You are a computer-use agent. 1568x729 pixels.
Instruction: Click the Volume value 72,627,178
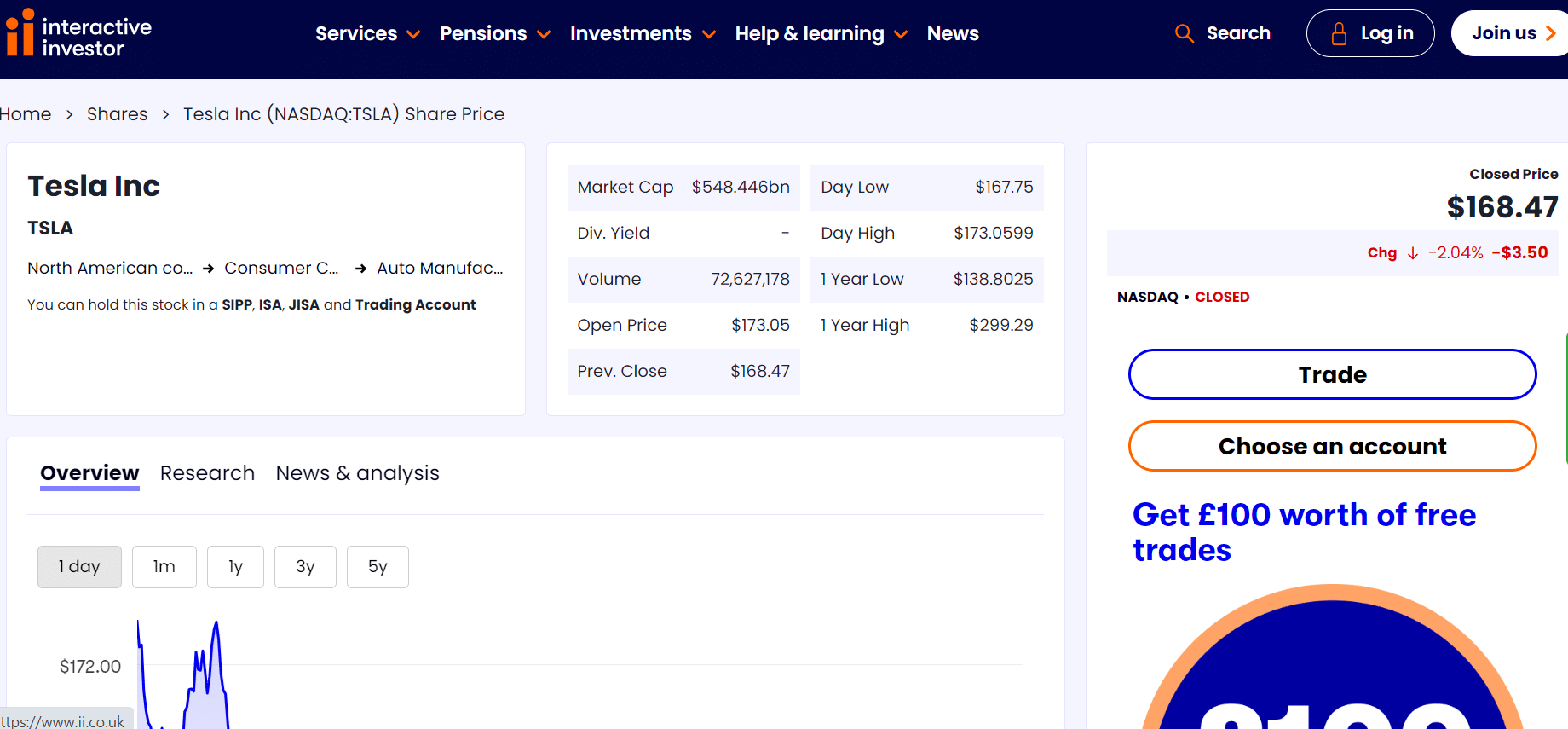(x=750, y=279)
